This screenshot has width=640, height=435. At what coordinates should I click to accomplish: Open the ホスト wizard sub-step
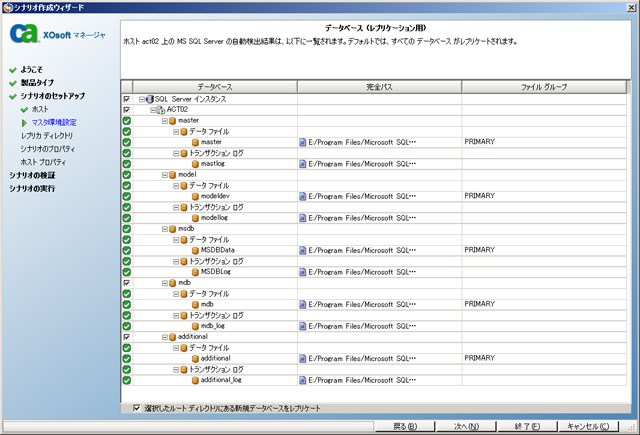(x=40, y=109)
